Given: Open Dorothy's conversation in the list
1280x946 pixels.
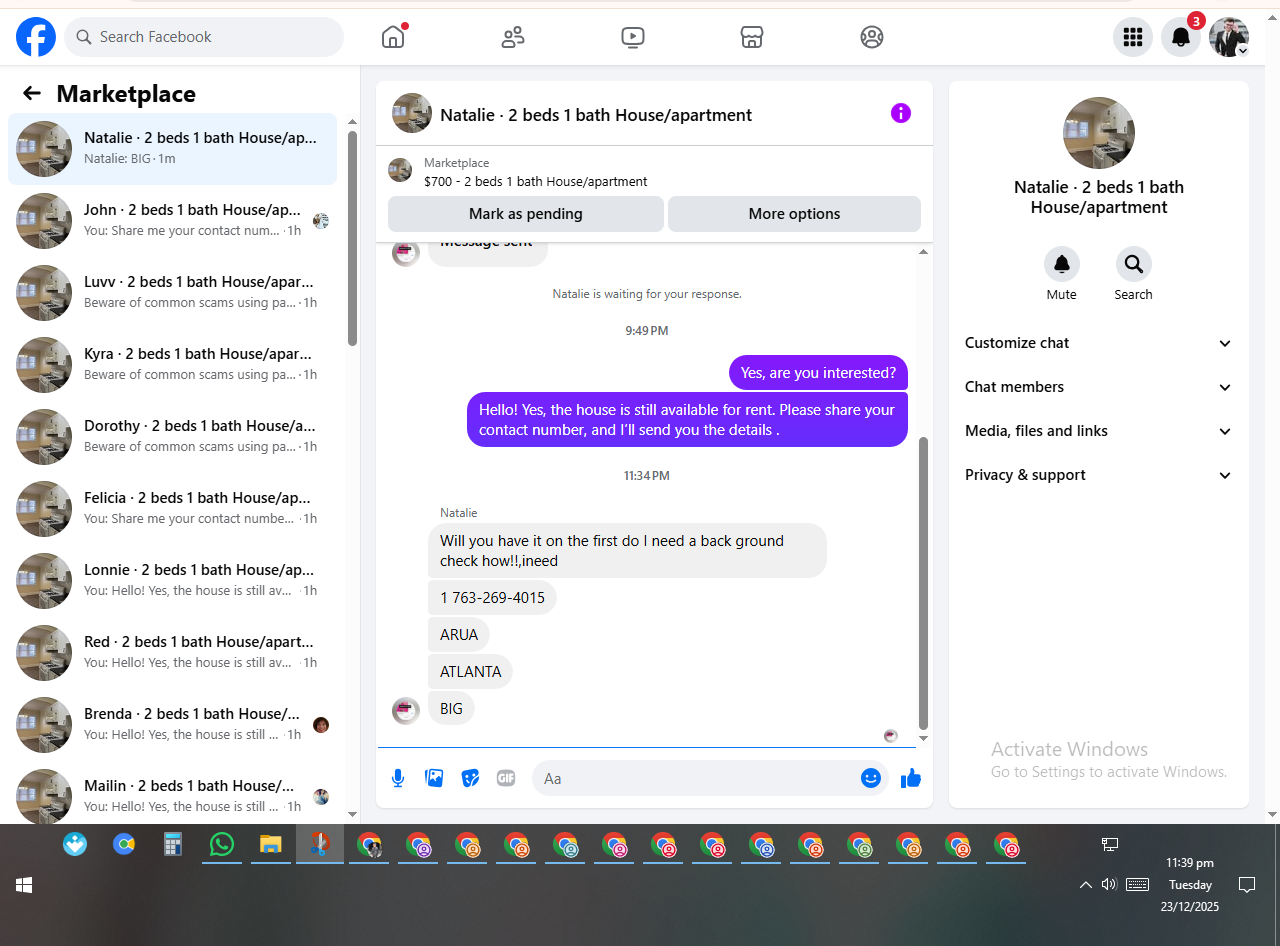Looking at the screenshot, I should 172,437.
